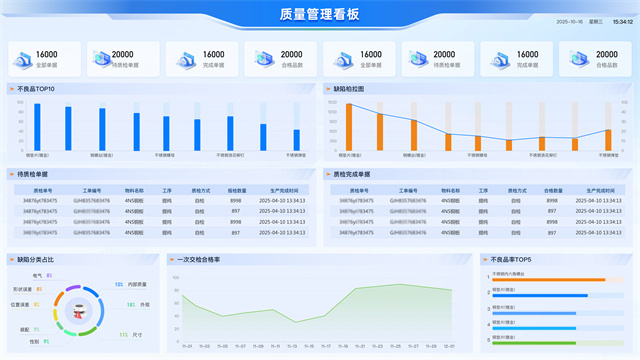This screenshot has width=640, height=360.
Task: Click the 12-01 label on the 一次交检合格率 axis
Action: tap(449, 346)
